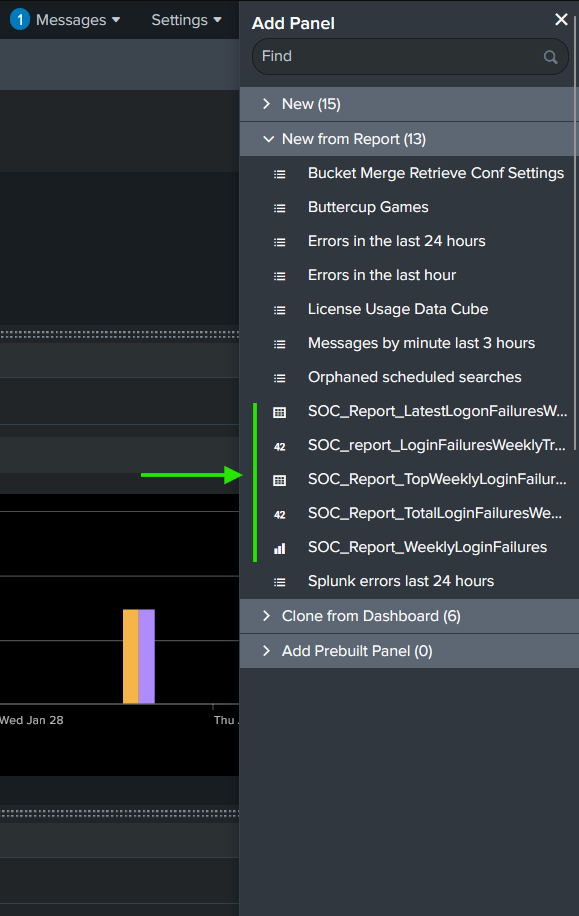Click the purple bar in the chart
The height and width of the screenshot is (916, 579).
pyautogui.click(x=147, y=656)
